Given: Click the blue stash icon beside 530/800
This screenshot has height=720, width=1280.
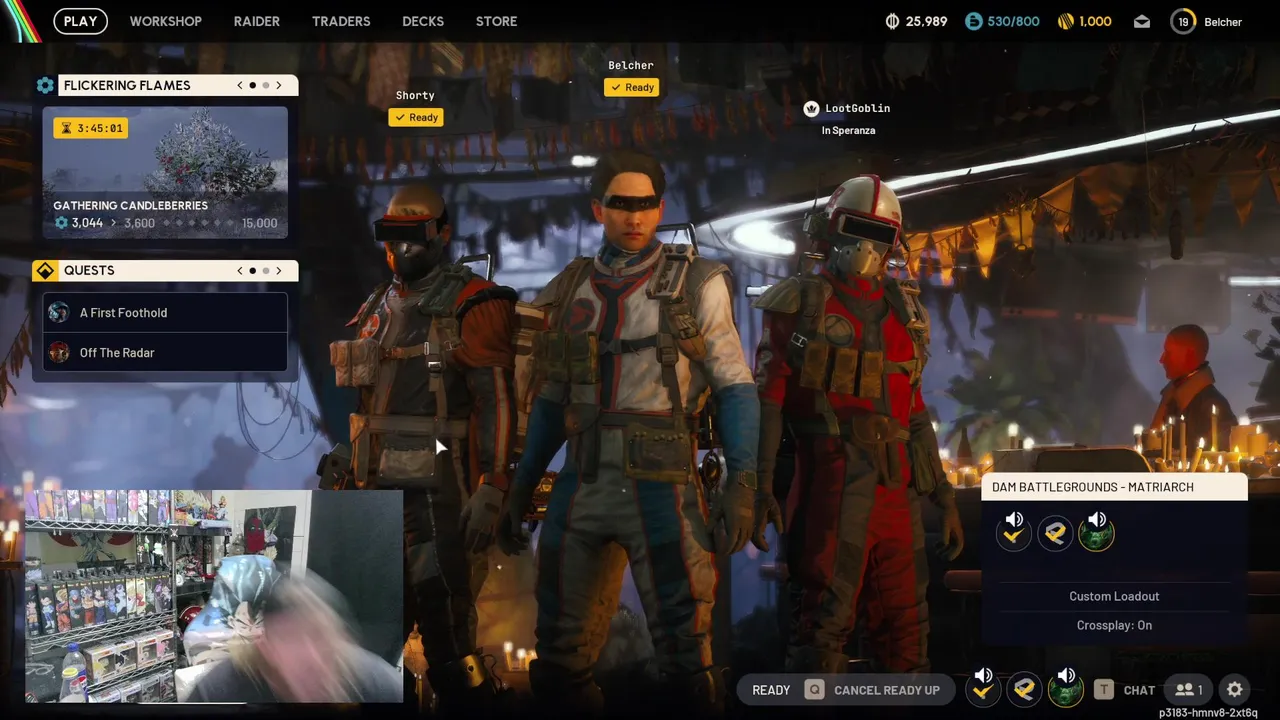Looking at the screenshot, I should [x=973, y=21].
